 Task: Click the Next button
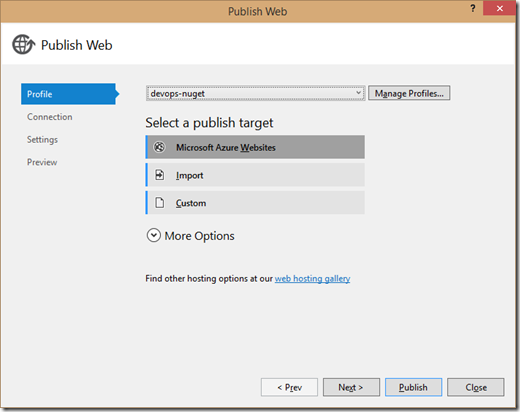(351, 387)
